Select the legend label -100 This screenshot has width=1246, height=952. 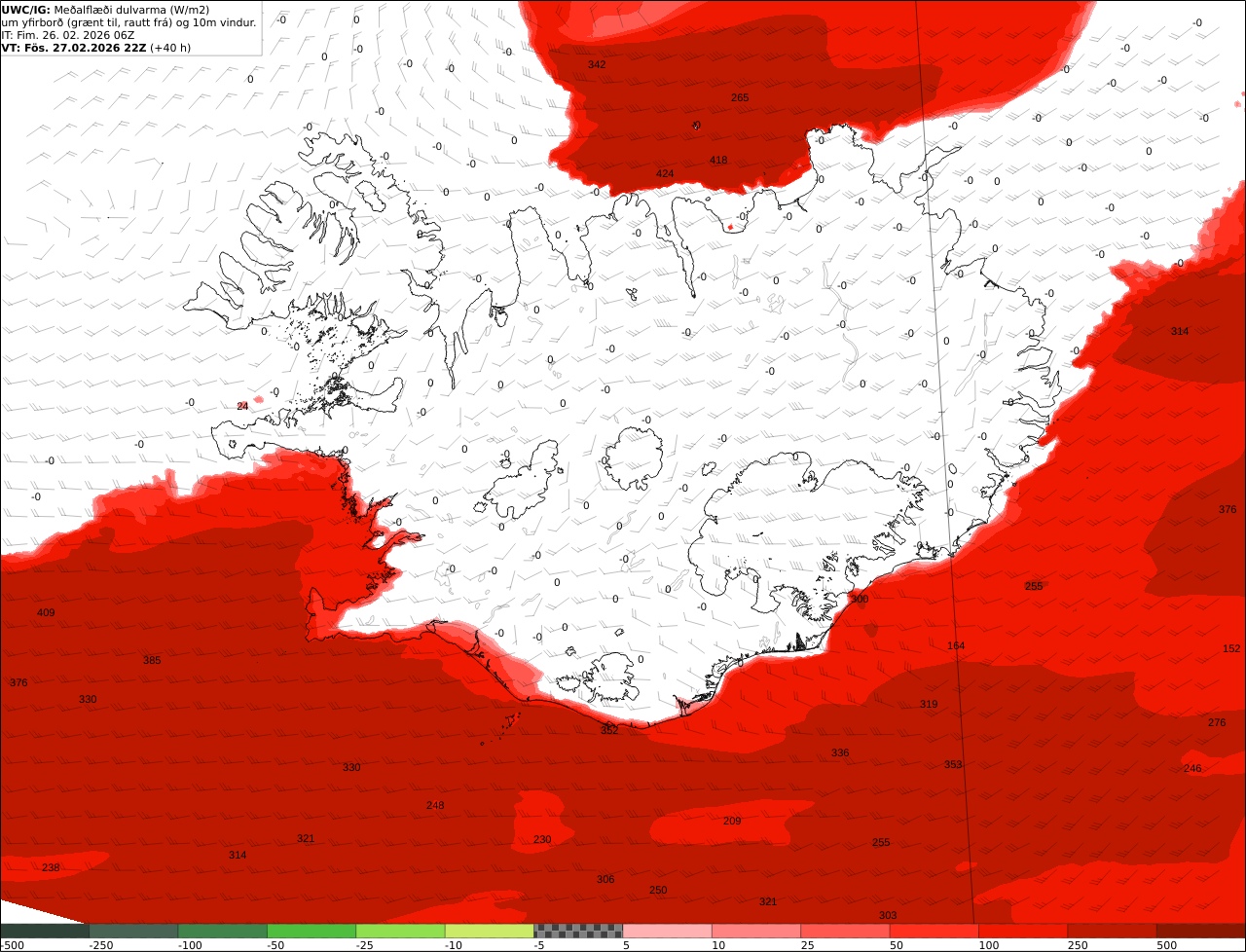[190, 945]
